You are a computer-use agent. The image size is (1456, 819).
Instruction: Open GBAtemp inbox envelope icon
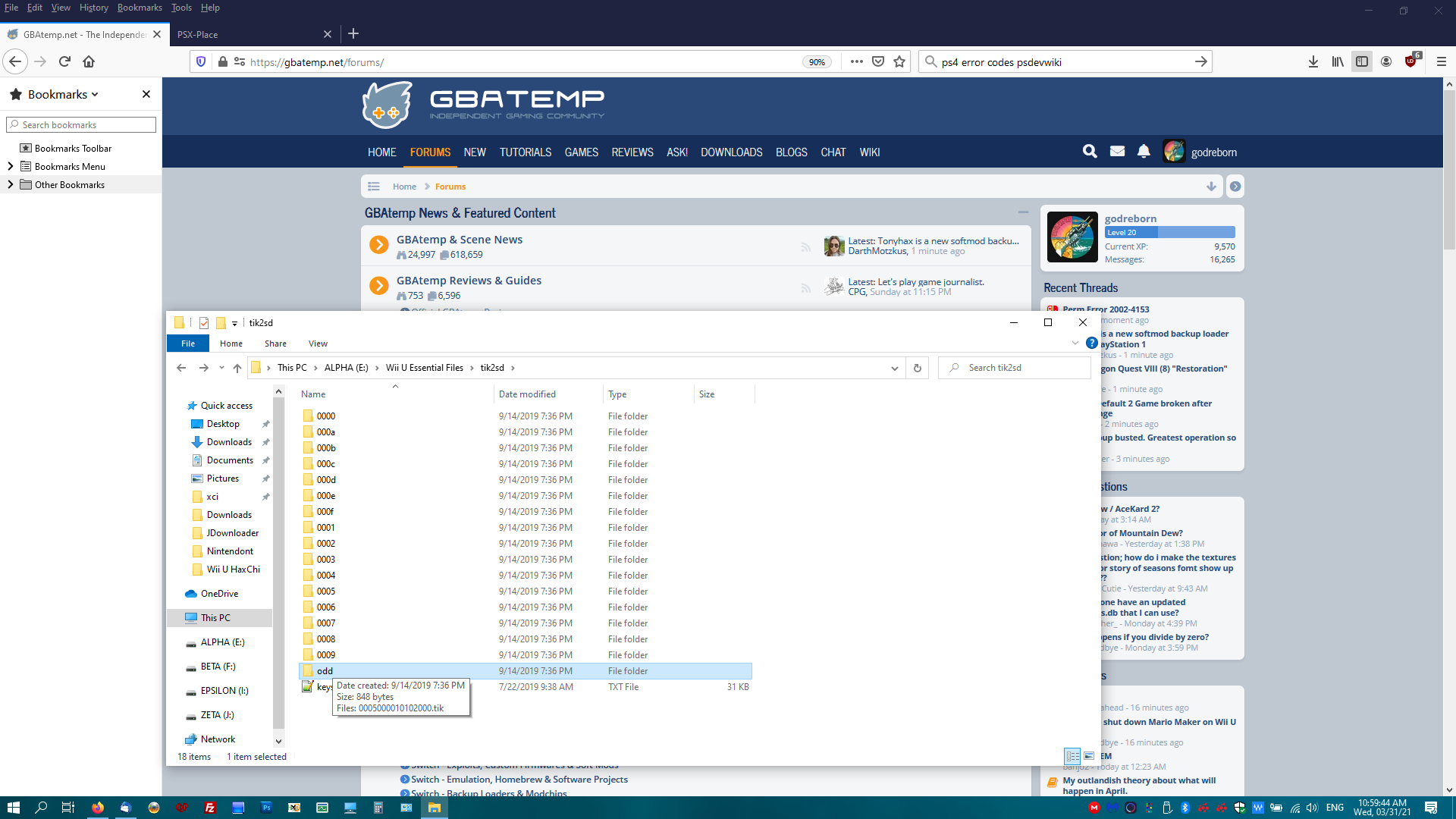tap(1117, 152)
